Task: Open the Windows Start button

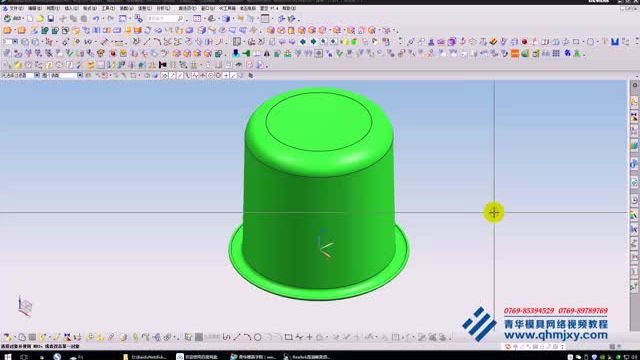Action: point(8,356)
